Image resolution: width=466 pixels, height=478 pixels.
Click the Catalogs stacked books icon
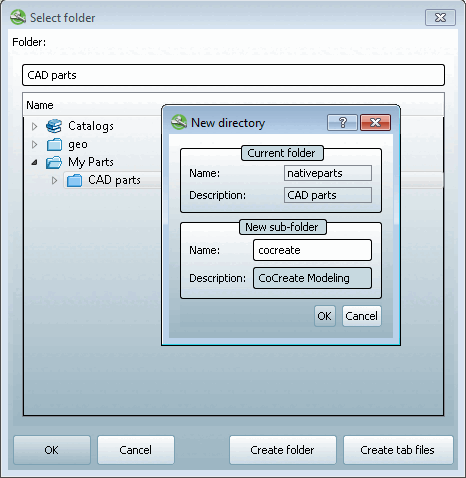click(x=54, y=126)
